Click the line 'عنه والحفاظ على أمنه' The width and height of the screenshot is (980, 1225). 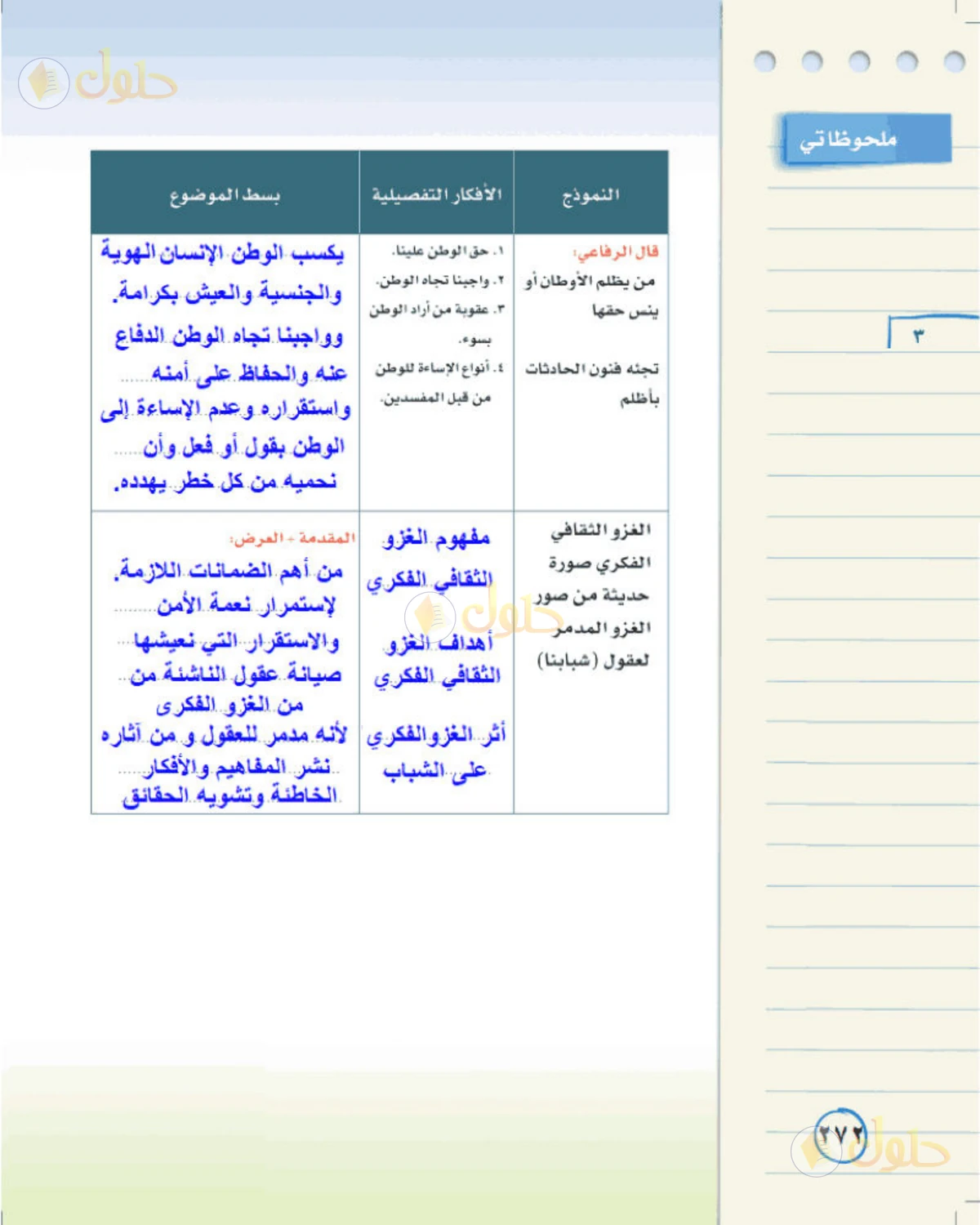coord(249,373)
